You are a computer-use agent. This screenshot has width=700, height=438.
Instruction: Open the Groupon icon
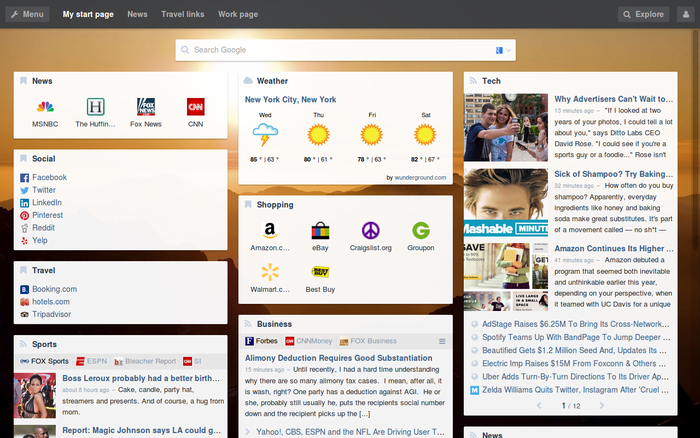421,230
